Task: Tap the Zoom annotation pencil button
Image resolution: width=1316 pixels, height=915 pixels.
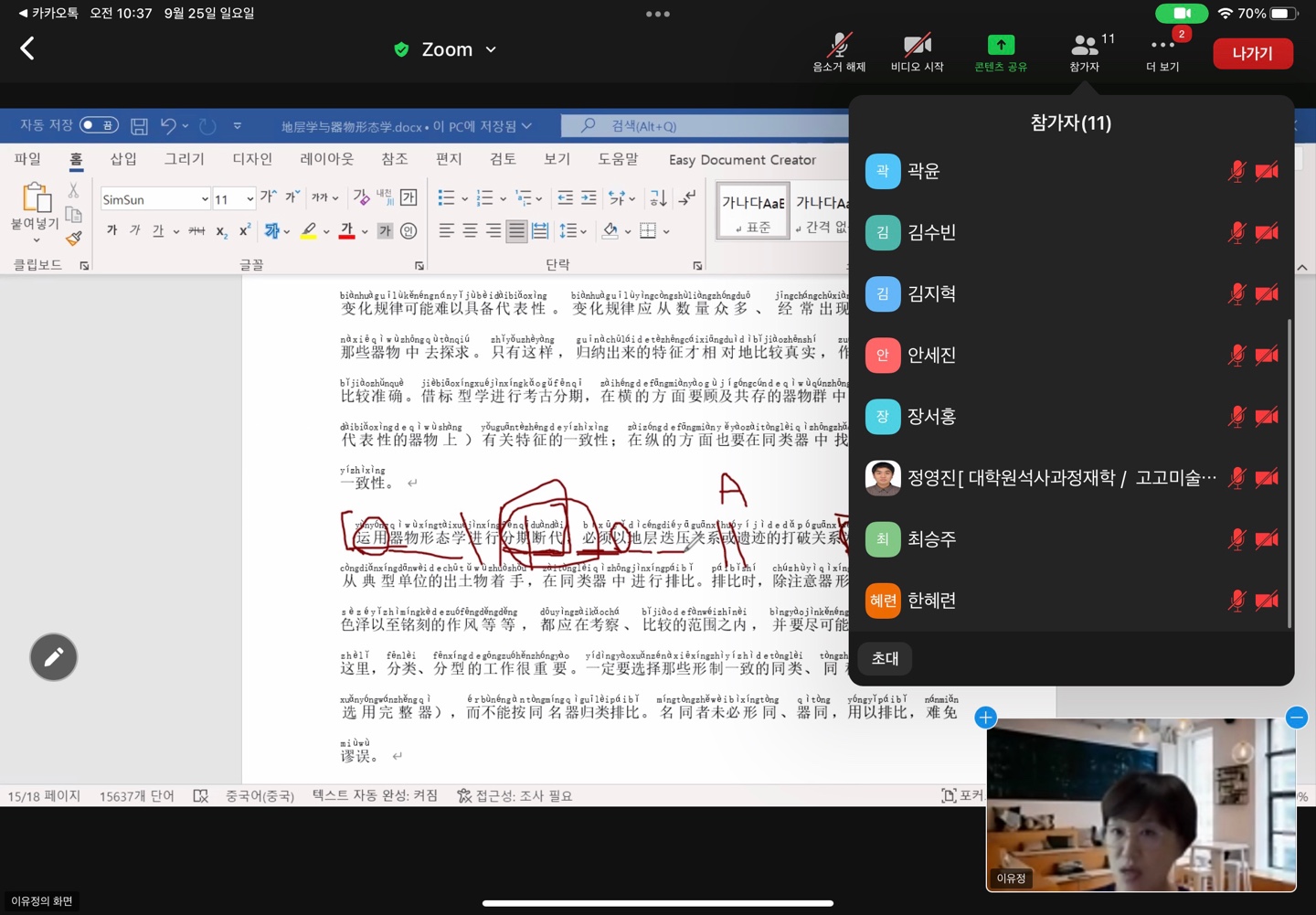Action: (53, 657)
